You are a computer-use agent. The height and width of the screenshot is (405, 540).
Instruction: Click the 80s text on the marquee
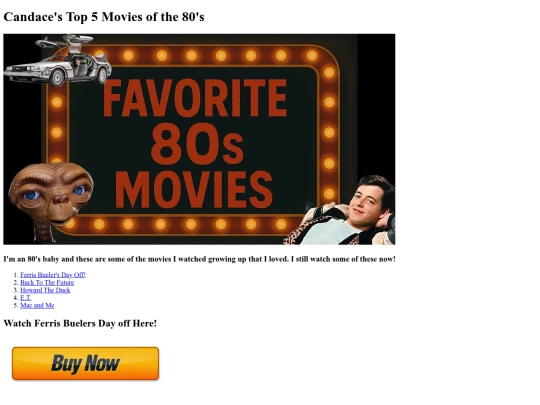[197, 144]
